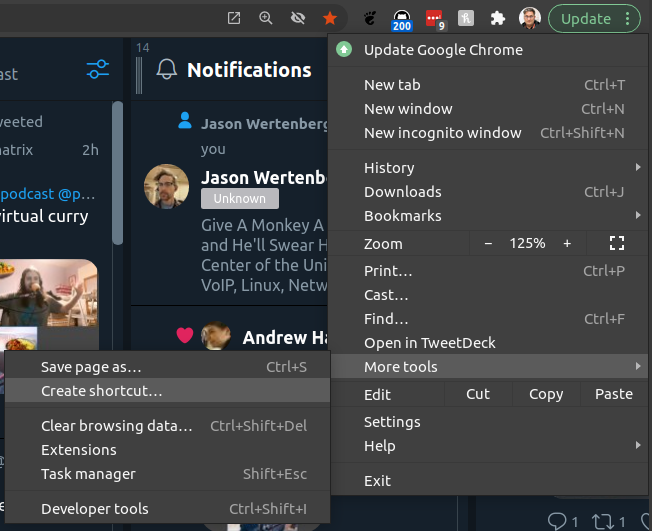Image resolution: width=652 pixels, height=531 pixels.
Task: Click Andrew's small avatar beside the heart
Action: pos(216,336)
